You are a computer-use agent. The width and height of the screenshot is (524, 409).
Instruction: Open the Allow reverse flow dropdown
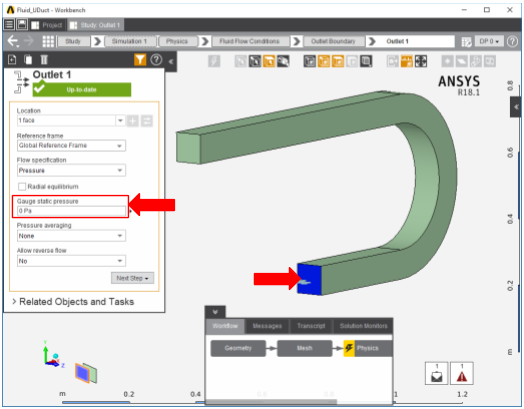(x=71, y=261)
